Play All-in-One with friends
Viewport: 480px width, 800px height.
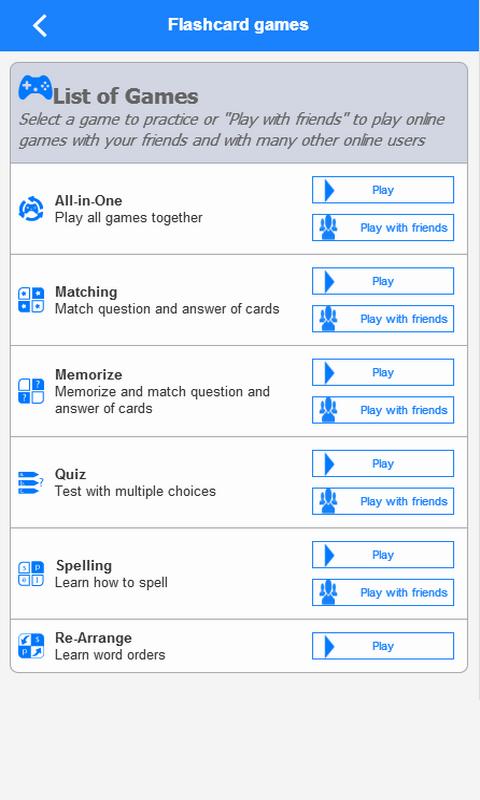coord(383,228)
